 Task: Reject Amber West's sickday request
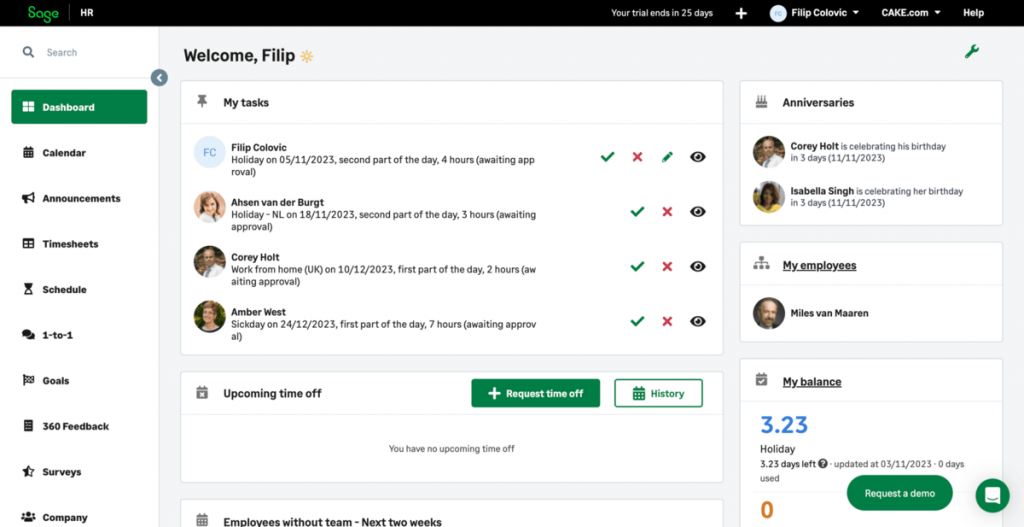point(667,321)
